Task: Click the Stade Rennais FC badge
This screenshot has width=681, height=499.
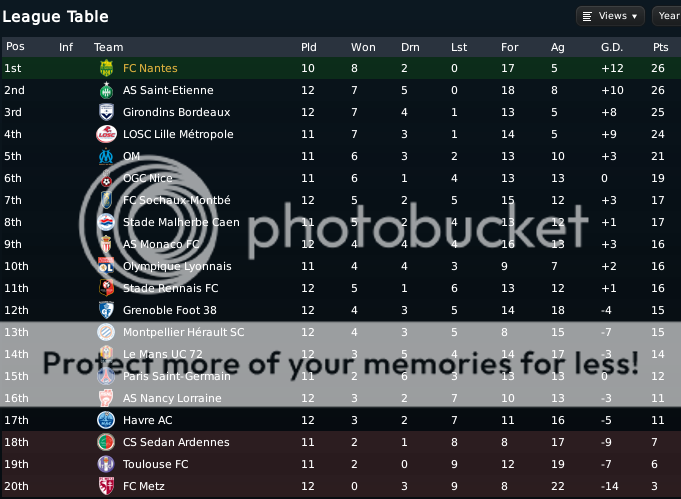Action: [105, 289]
